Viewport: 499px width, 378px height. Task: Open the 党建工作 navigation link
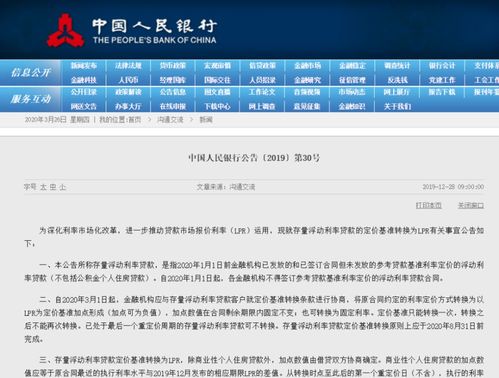[442, 80]
